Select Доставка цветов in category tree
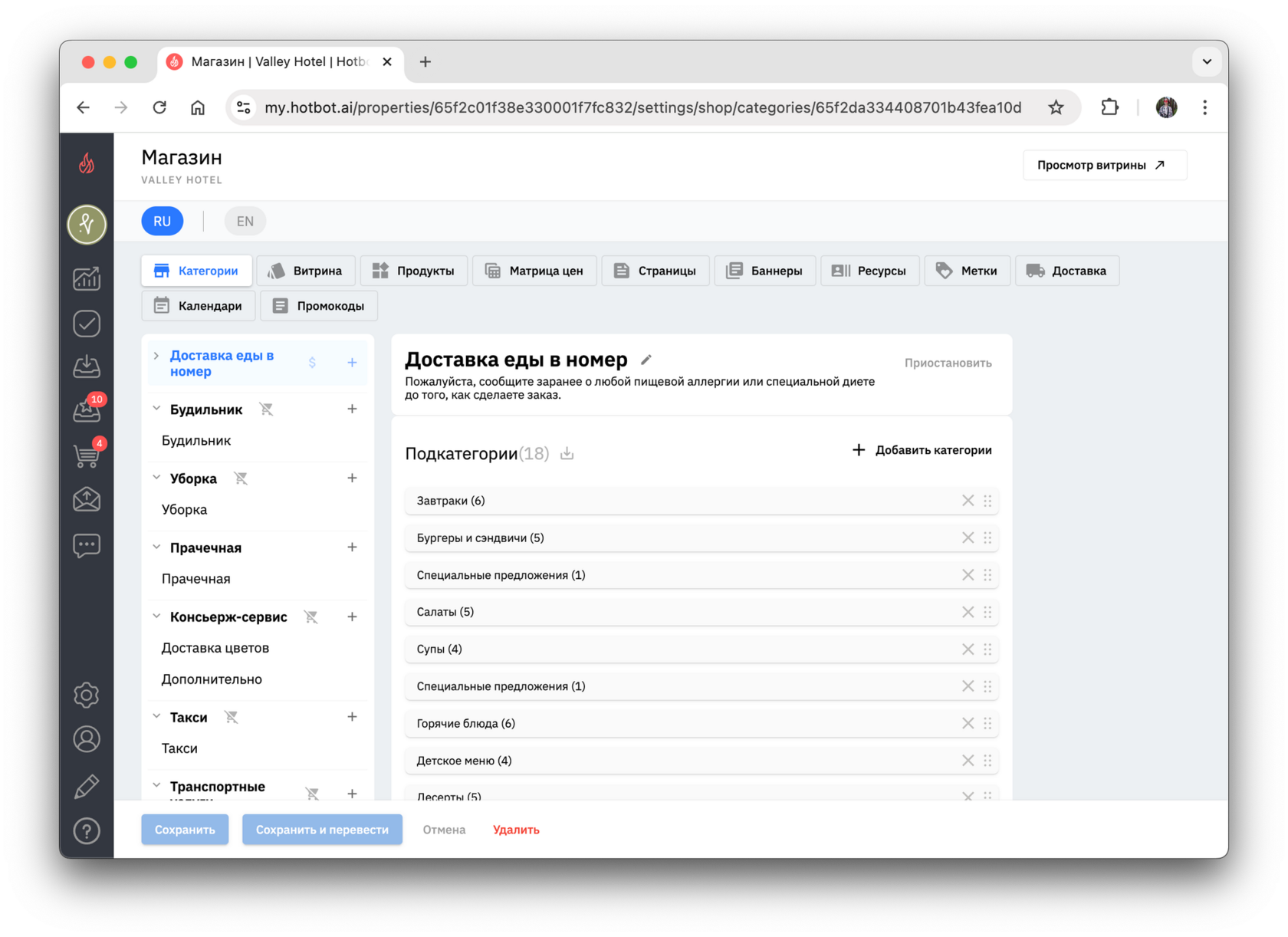 (x=215, y=648)
